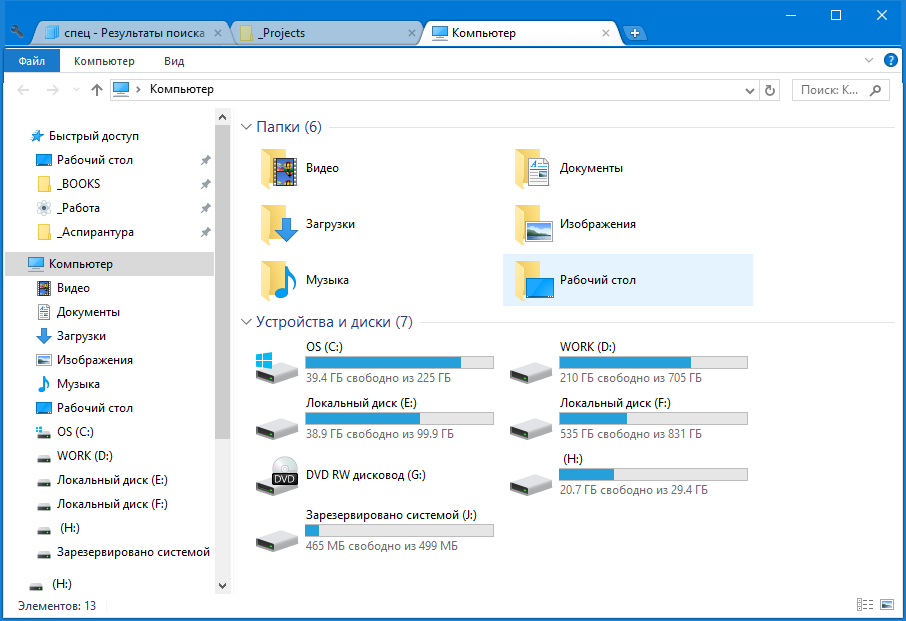This screenshot has height=621, width=906.
Task: Close the _Projects tab
Action: pos(411,33)
